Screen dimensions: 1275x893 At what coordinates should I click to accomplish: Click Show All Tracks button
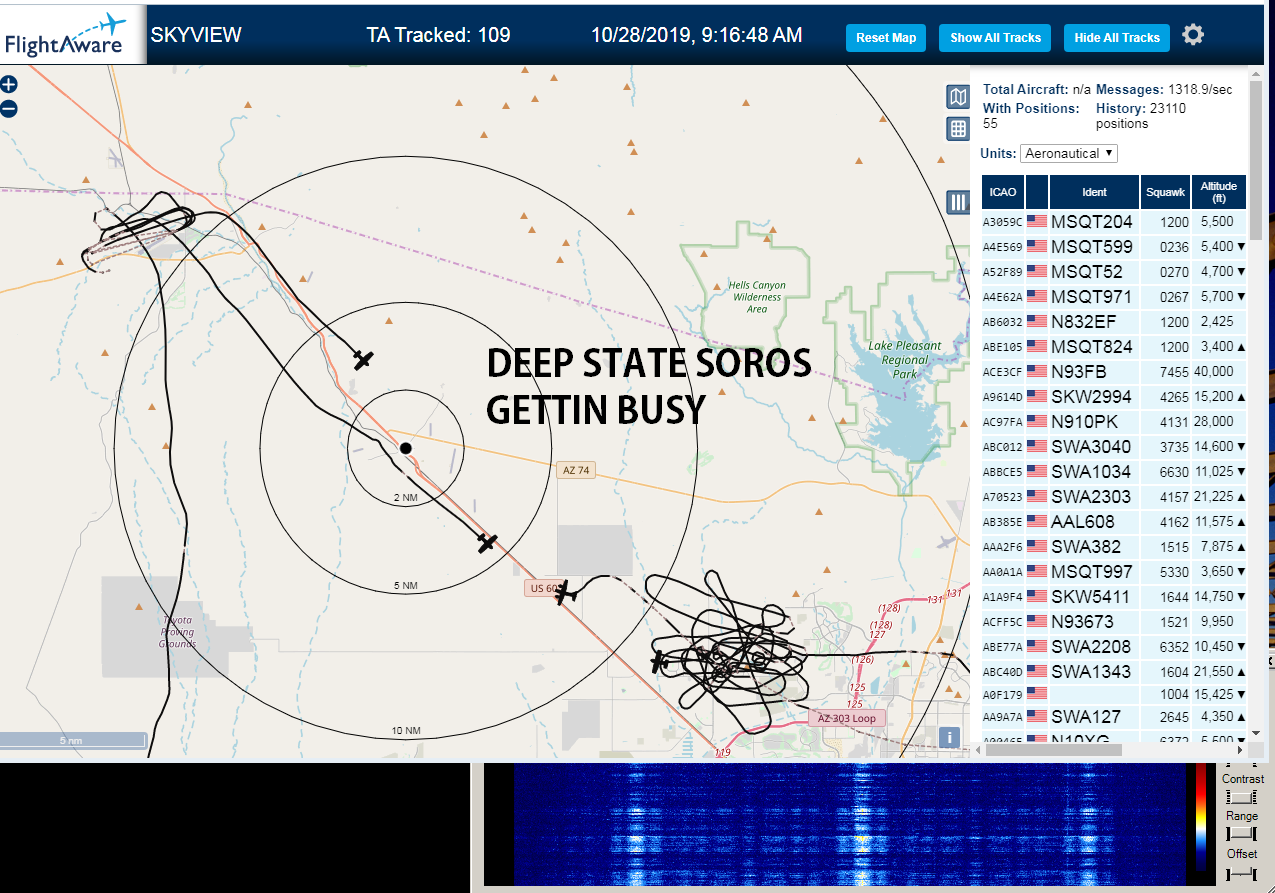click(x=995, y=38)
